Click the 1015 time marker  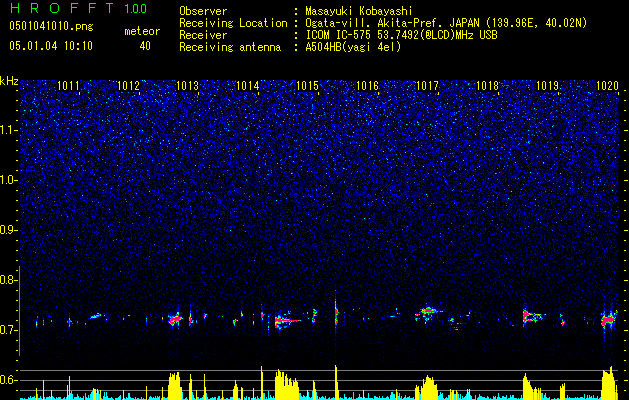[307, 85]
